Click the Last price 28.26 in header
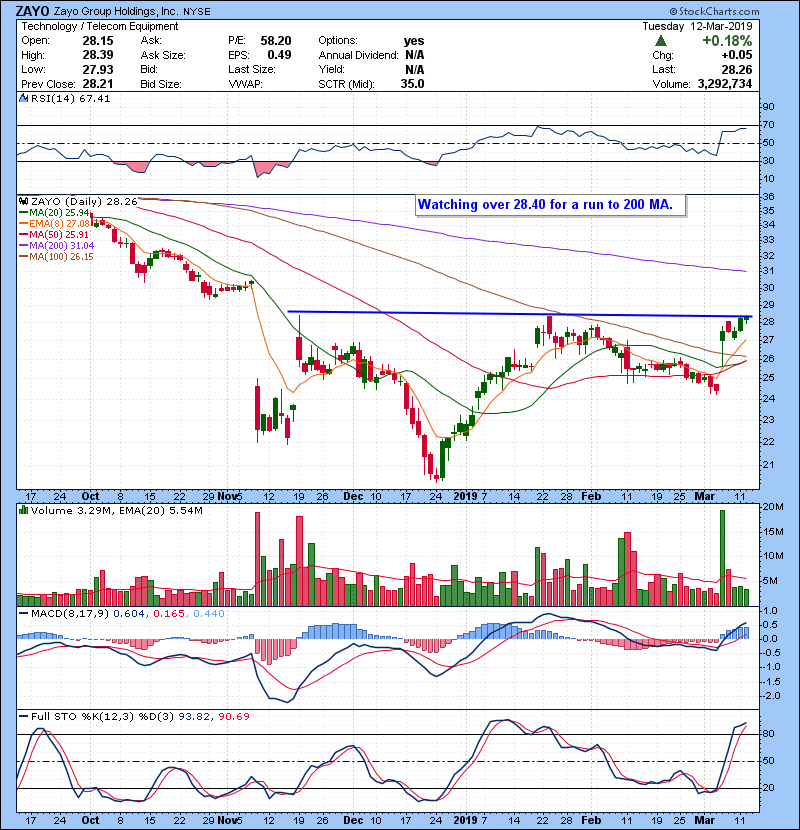 (737, 69)
